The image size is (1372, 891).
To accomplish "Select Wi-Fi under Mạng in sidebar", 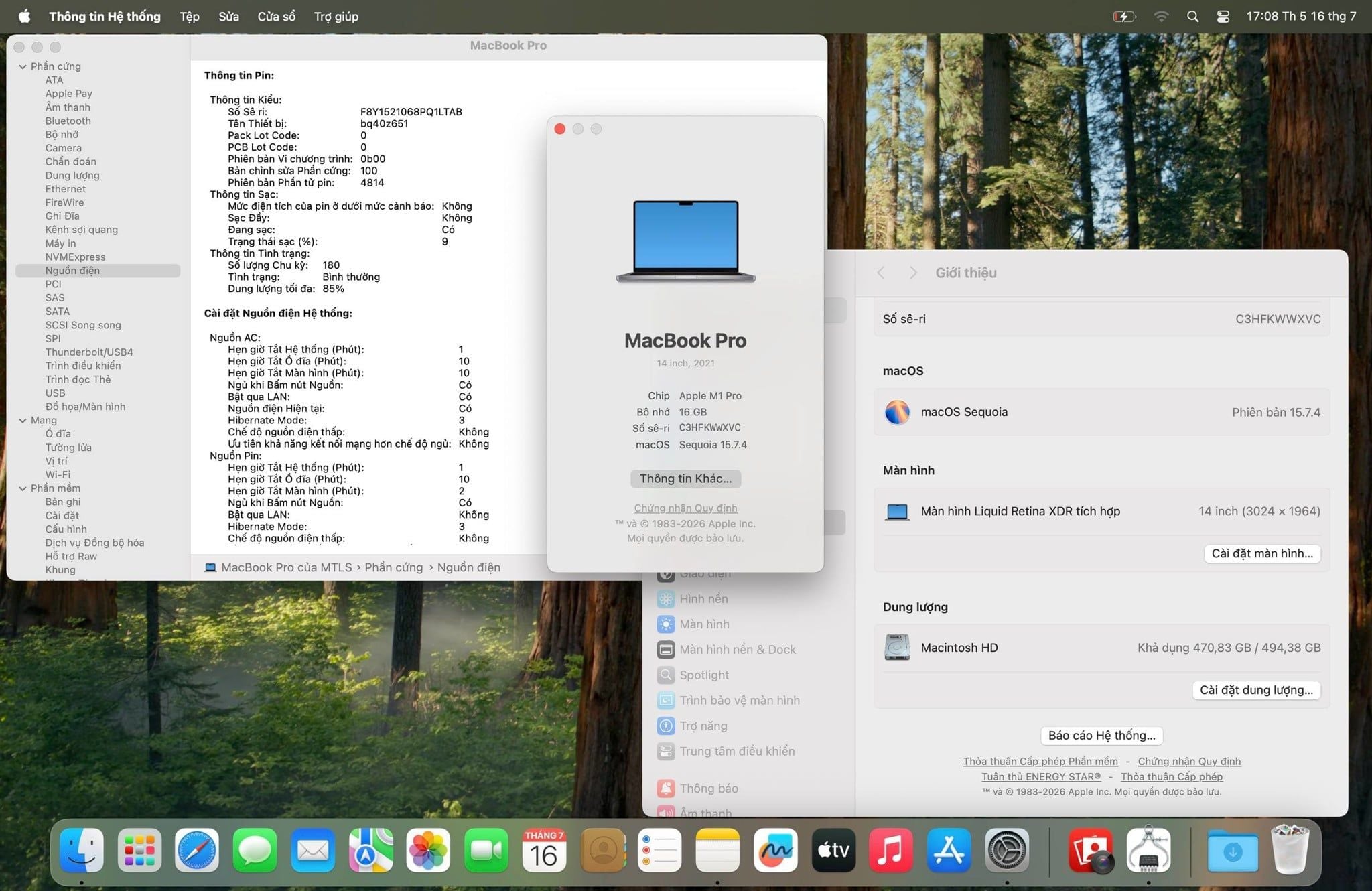I will (58, 474).
